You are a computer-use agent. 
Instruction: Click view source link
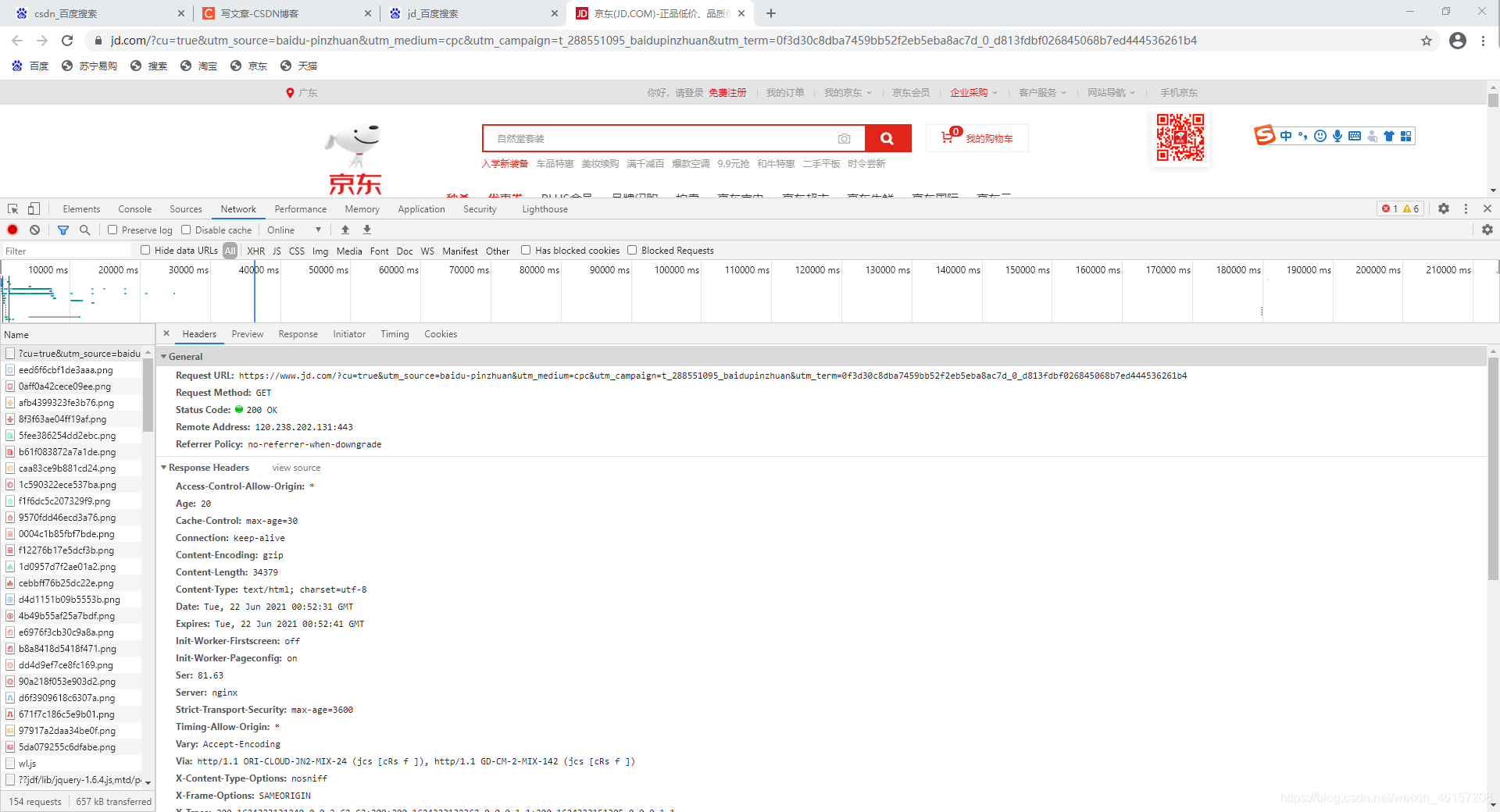click(296, 467)
